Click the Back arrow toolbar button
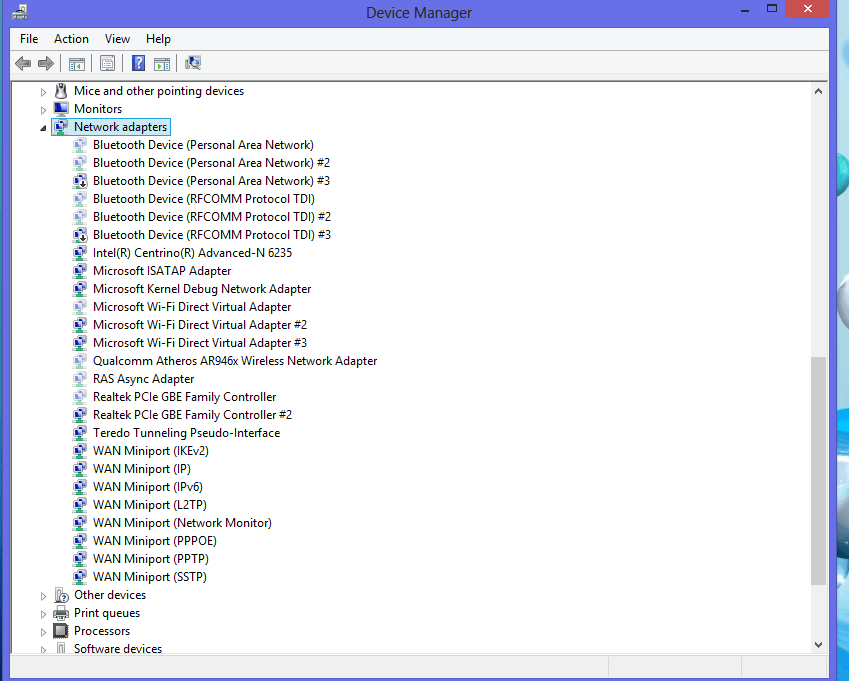Image resolution: width=849 pixels, height=681 pixels. (x=23, y=63)
